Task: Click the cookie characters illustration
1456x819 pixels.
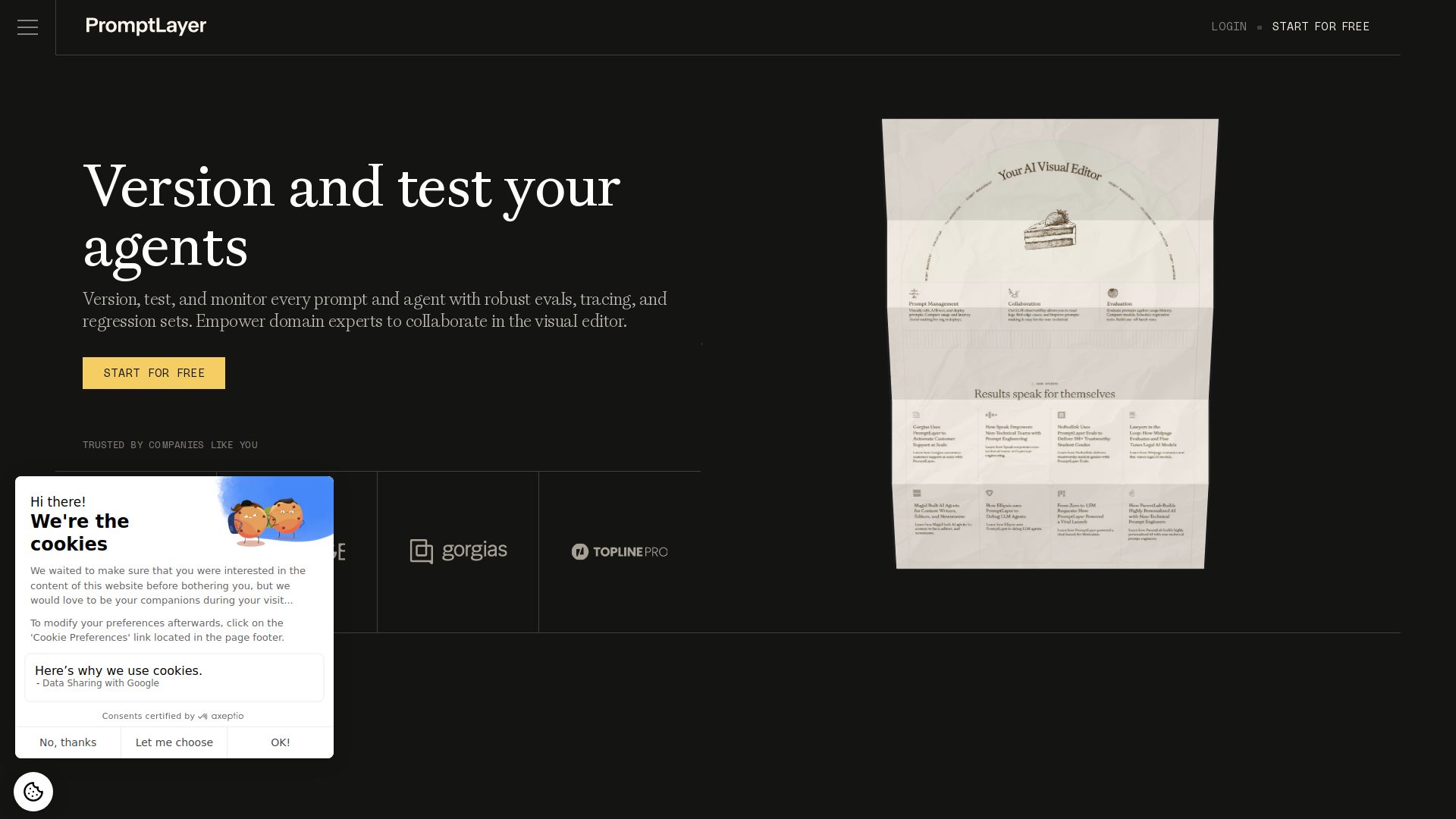Action: pyautogui.click(x=267, y=521)
